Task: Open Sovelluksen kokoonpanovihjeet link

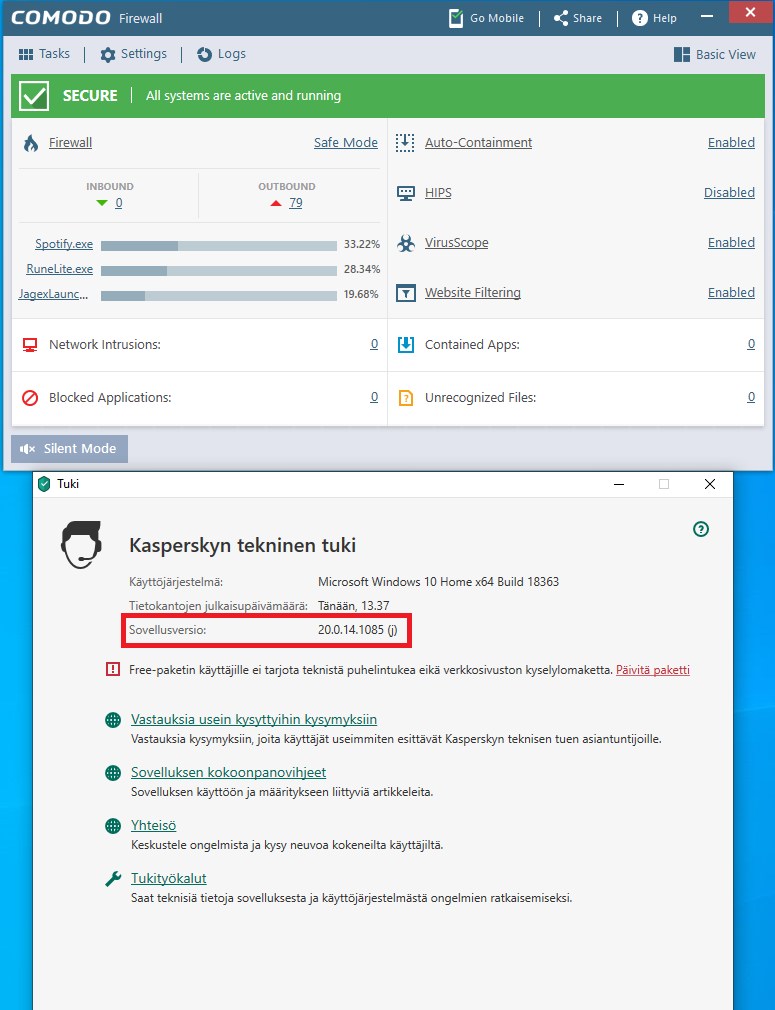Action: pyautogui.click(x=229, y=772)
